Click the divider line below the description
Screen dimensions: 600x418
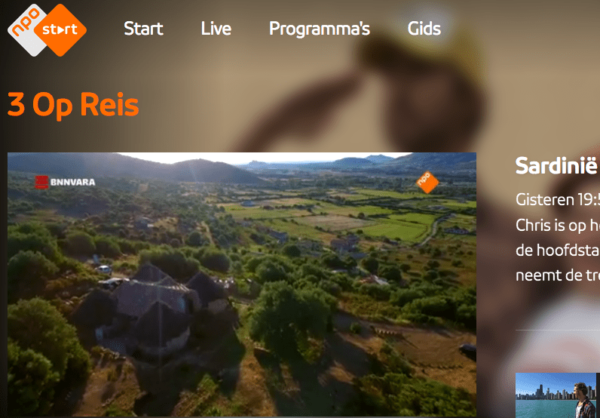[558, 330]
